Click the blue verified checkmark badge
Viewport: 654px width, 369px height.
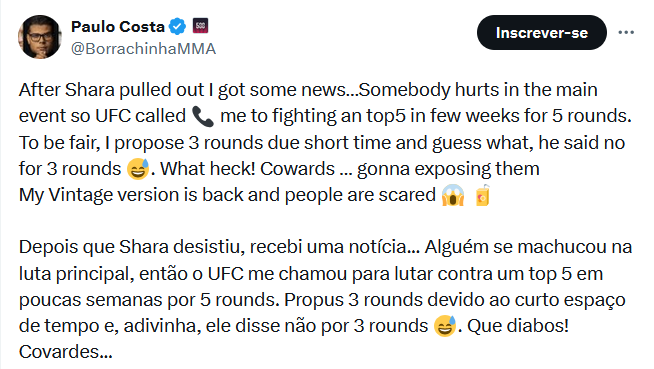pos(177,27)
